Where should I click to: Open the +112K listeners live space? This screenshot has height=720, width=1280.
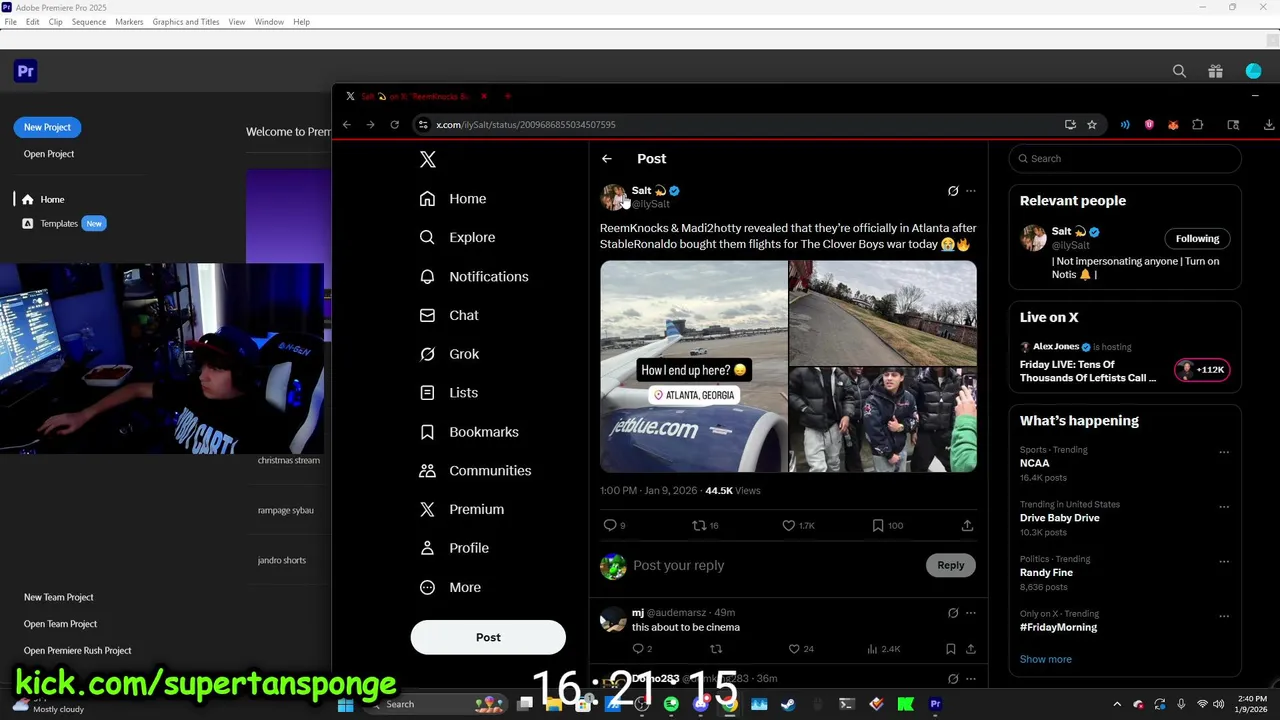(x=1202, y=370)
